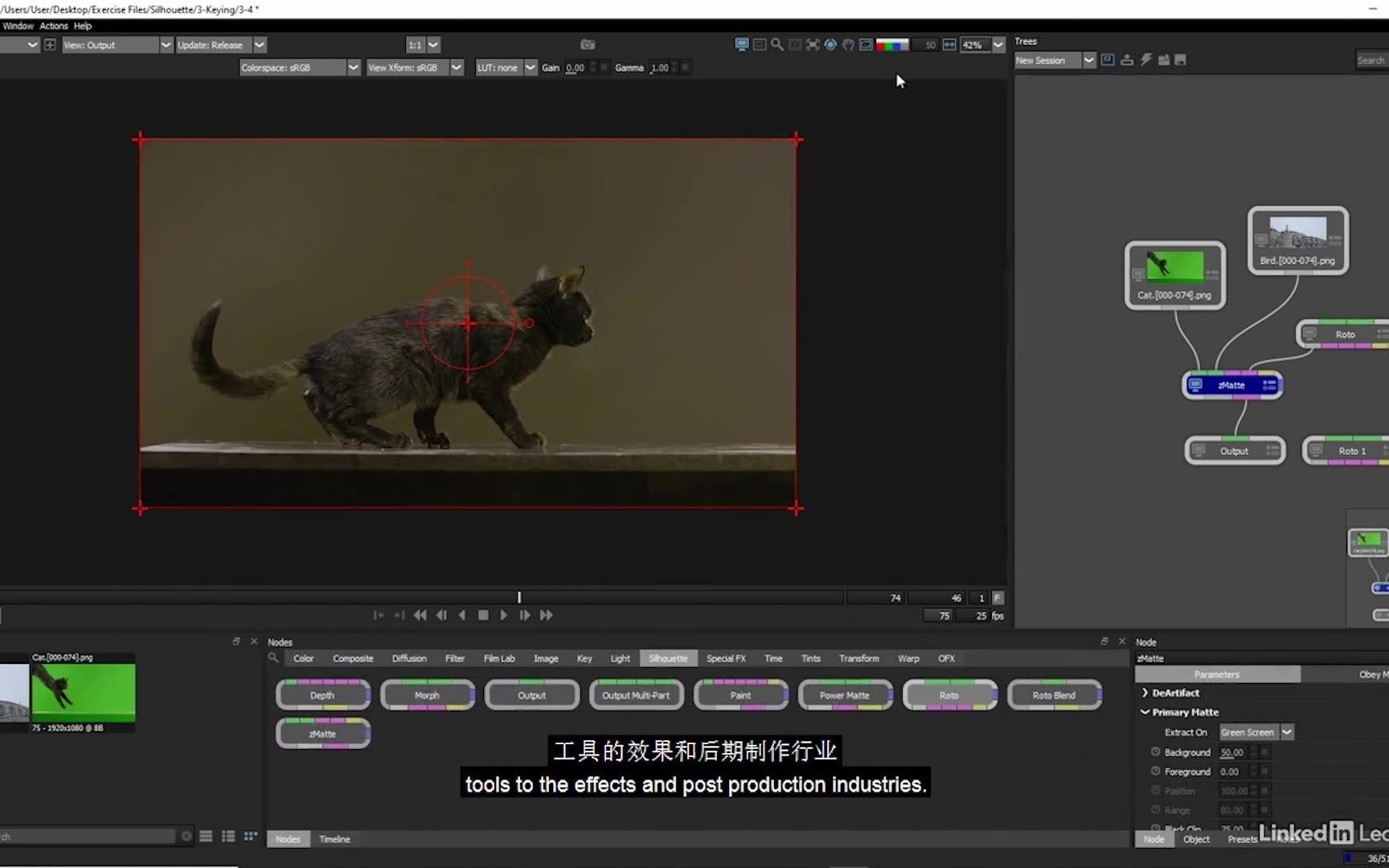Select the magnifier zoom tool in viewer toolbar

coord(777,45)
